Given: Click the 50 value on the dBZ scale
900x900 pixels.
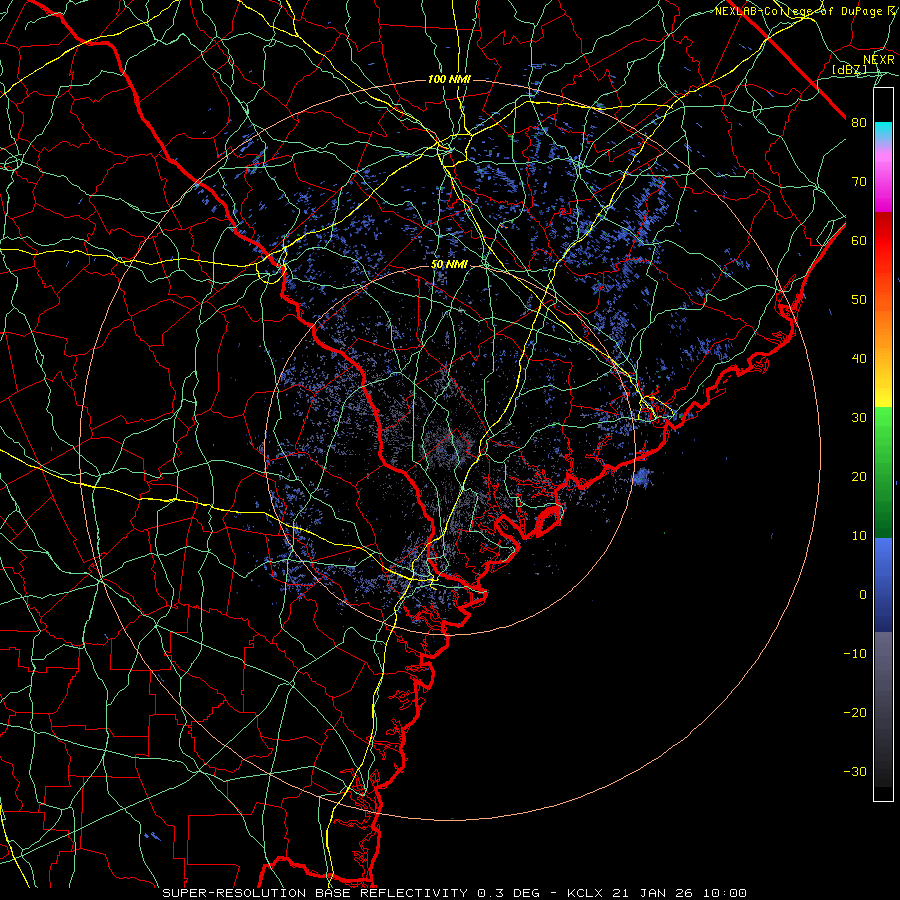Looking at the screenshot, I should click(859, 300).
